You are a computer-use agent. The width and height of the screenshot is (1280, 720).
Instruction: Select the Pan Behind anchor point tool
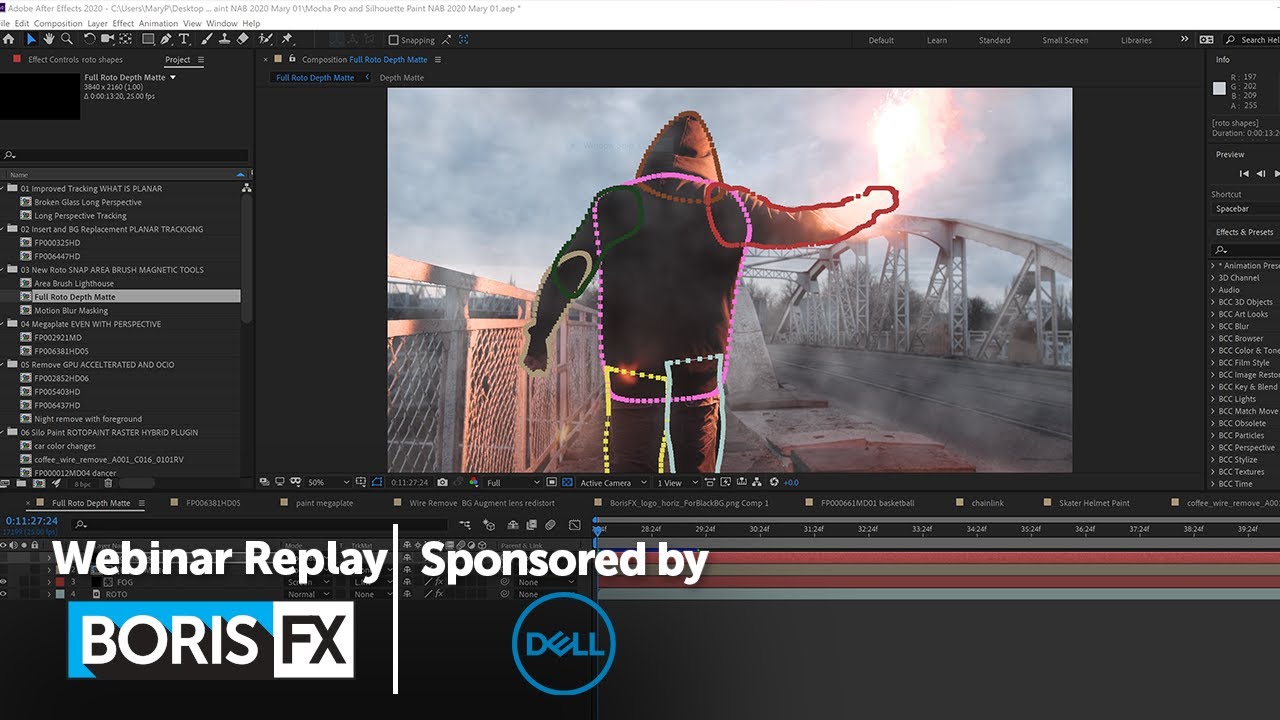(x=126, y=39)
